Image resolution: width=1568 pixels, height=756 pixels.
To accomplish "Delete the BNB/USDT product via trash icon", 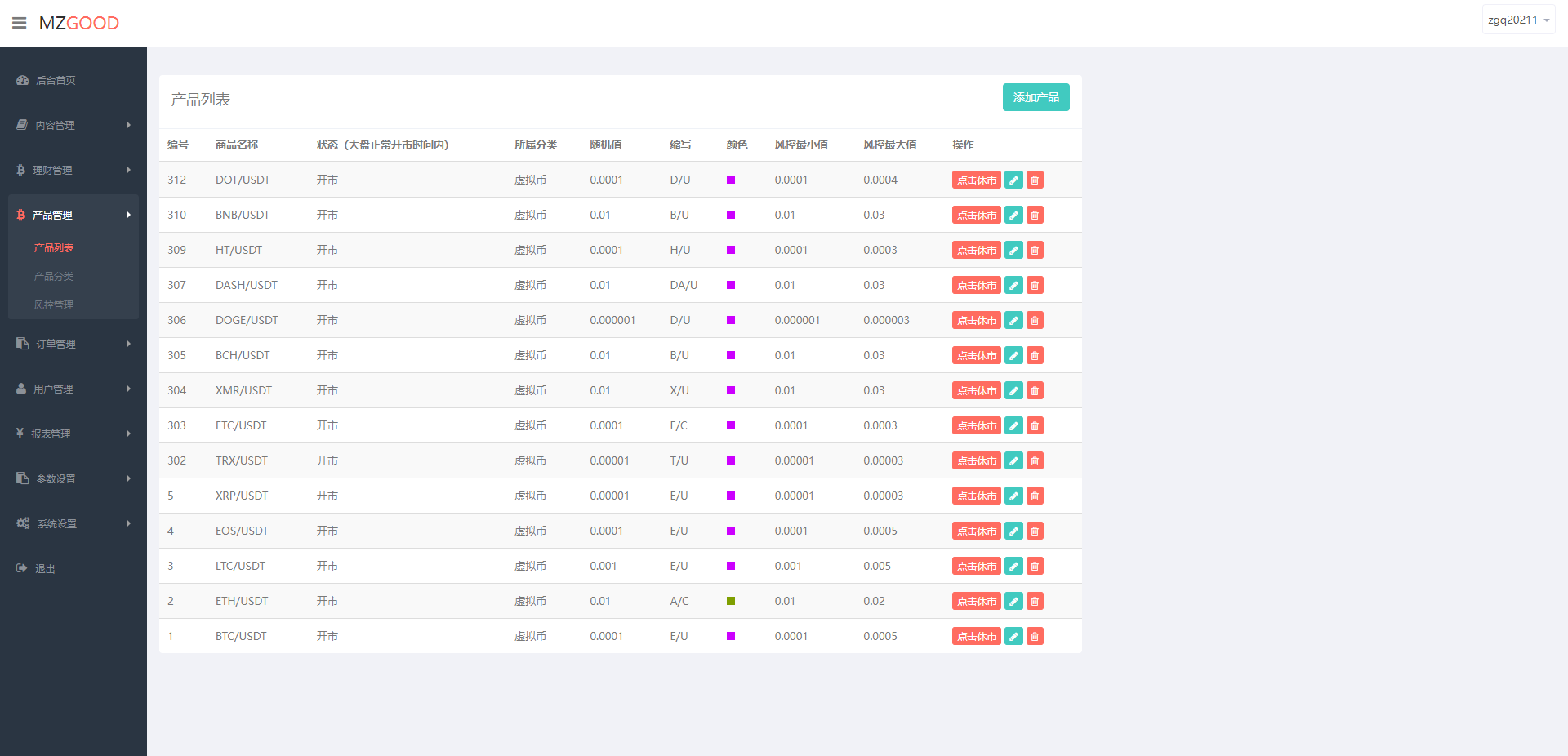I will click(x=1035, y=216).
